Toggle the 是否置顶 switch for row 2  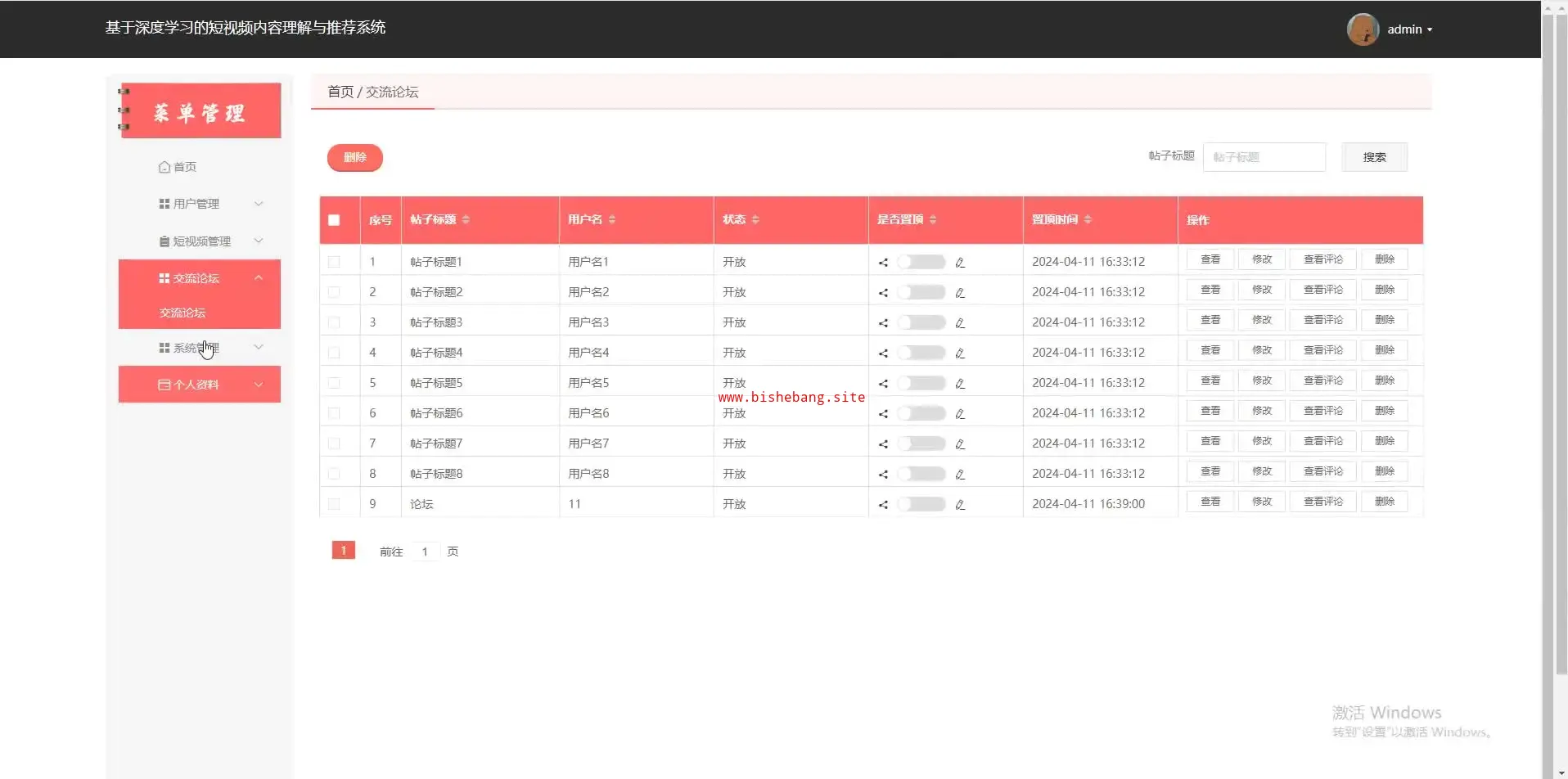921,292
